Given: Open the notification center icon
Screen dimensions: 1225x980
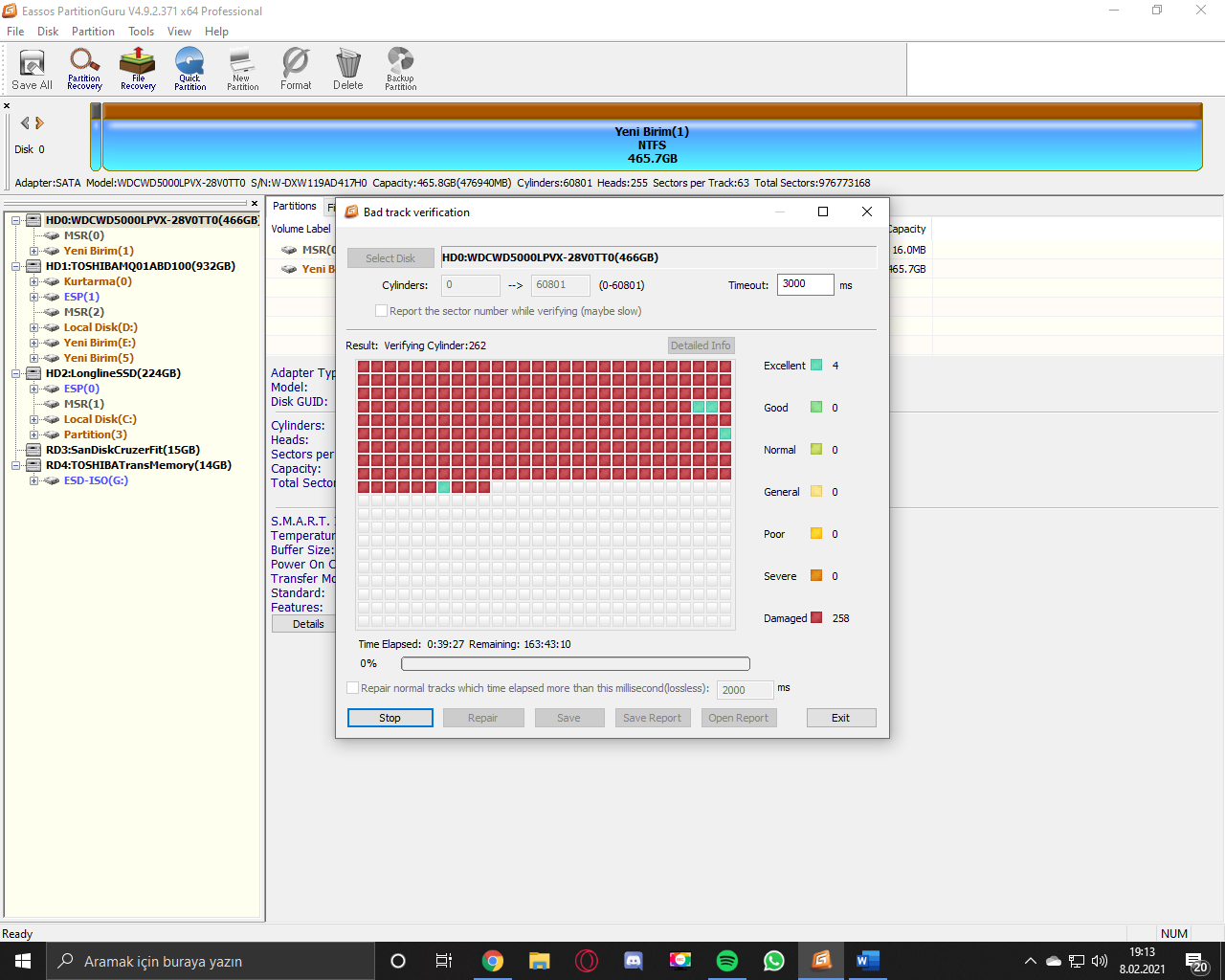Looking at the screenshot, I should (1195, 961).
